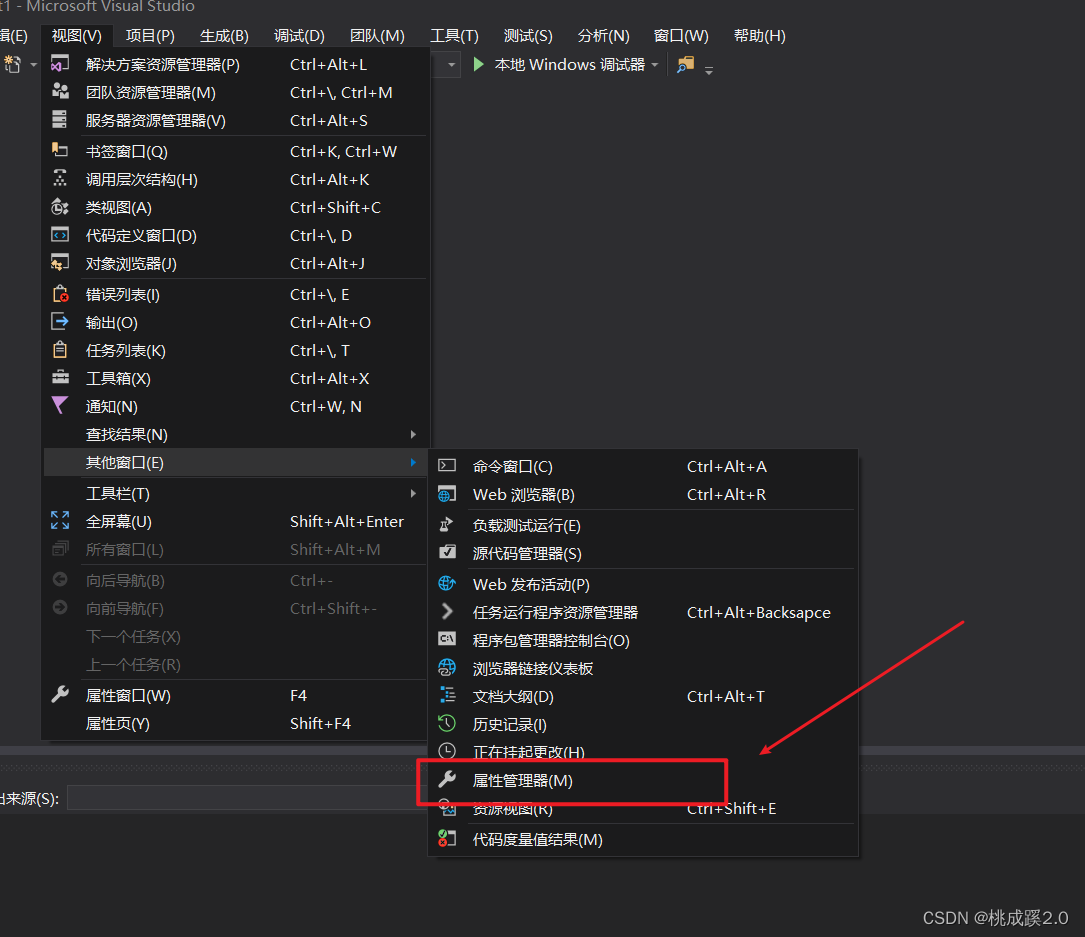The width and height of the screenshot is (1085, 937).
Task: Open the Build (生成) menu
Action: (224, 35)
